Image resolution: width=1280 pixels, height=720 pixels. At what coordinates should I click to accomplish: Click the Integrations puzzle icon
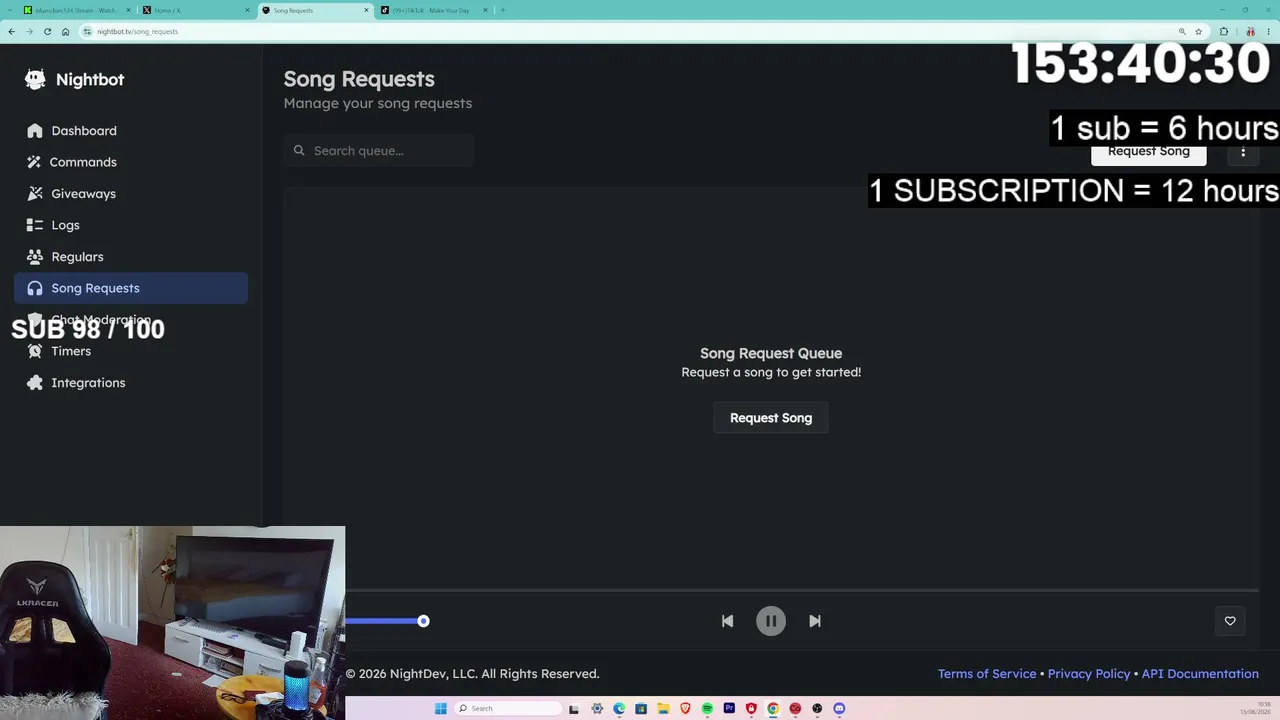pos(35,382)
